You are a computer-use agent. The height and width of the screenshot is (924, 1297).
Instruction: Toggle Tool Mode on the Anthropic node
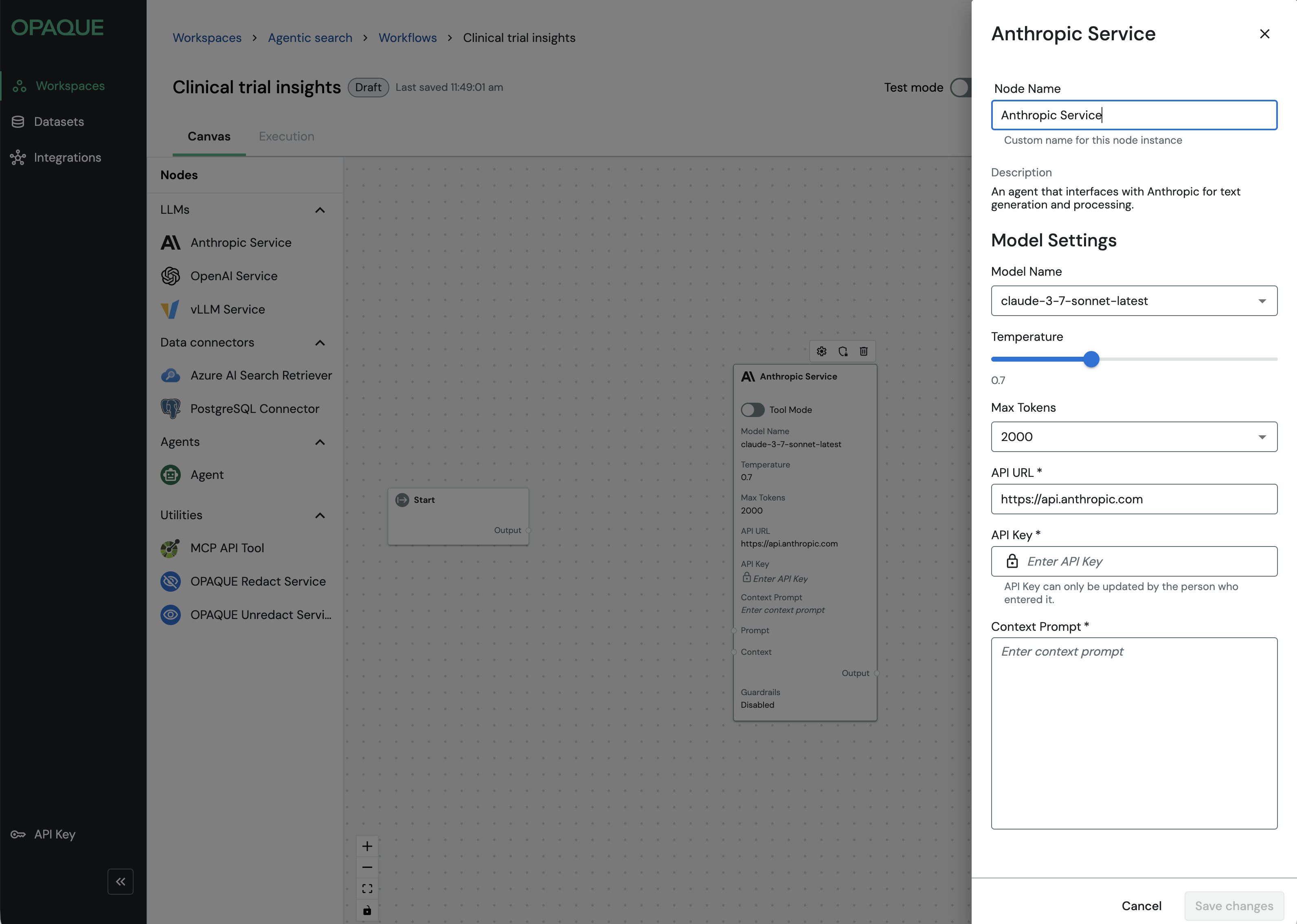coord(752,410)
